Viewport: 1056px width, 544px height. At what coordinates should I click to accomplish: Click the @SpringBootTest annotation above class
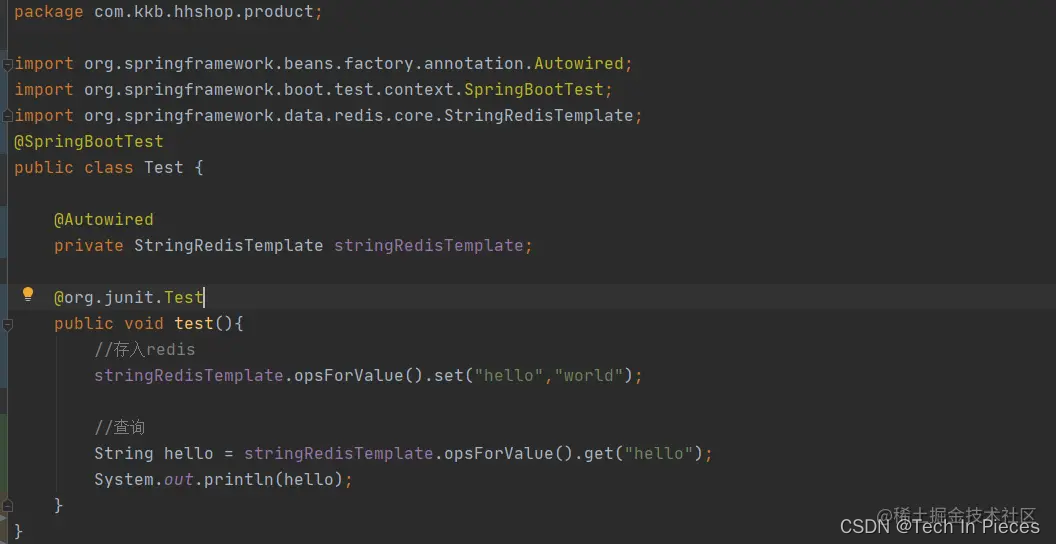click(x=89, y=141)
